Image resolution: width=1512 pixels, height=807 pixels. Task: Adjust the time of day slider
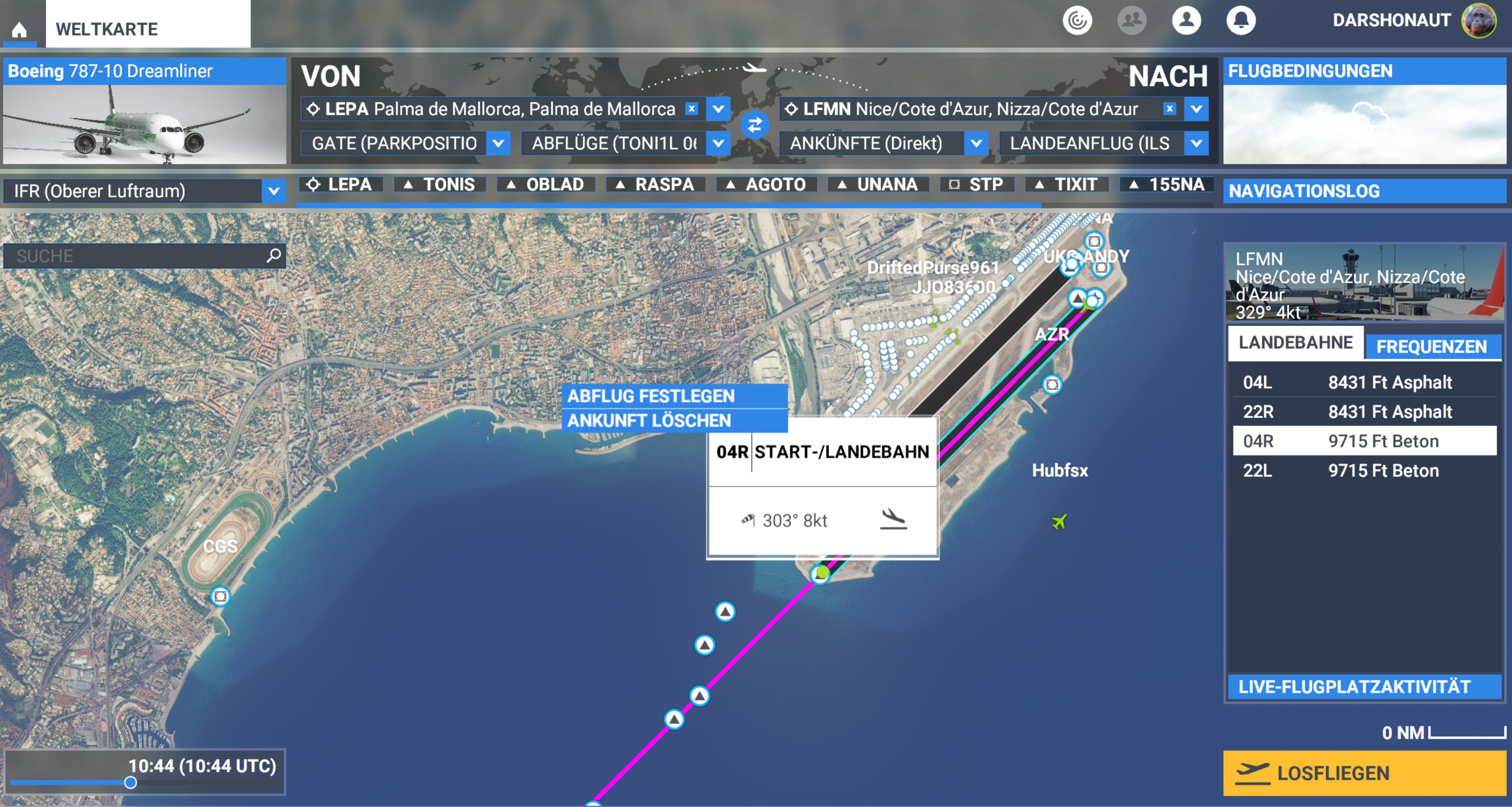tap(130, 782)
